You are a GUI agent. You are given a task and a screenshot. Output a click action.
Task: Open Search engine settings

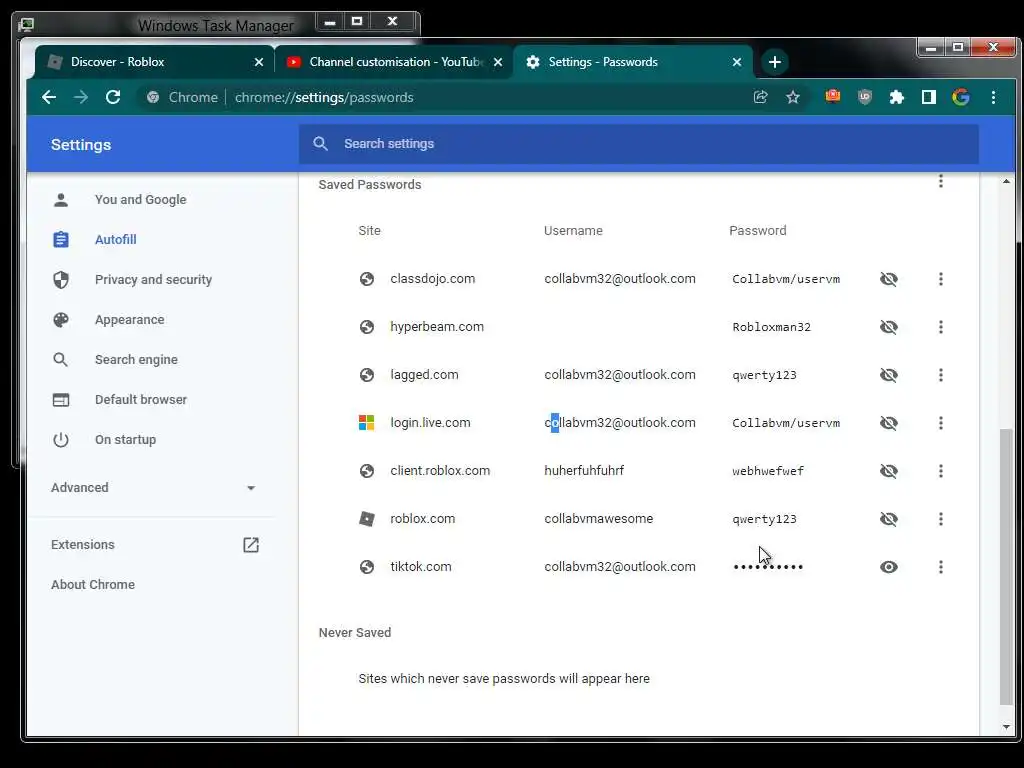tap(136, 360)
